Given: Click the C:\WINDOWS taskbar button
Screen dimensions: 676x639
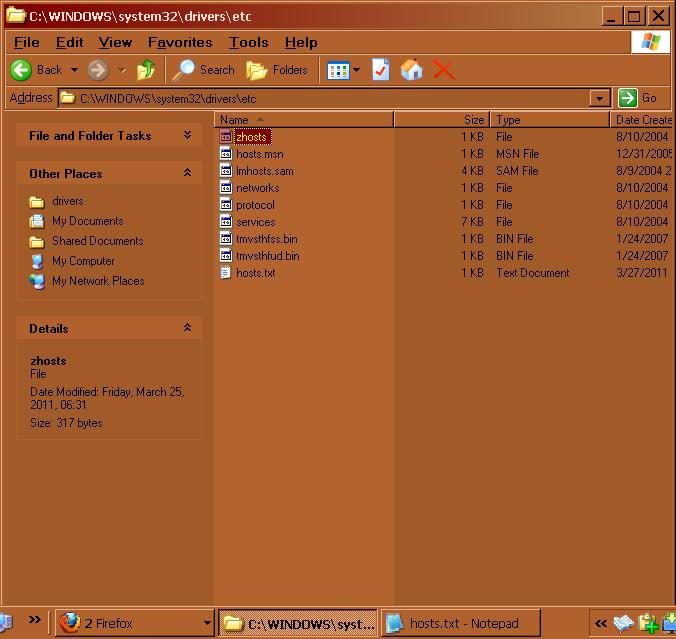Looking at the screenshot, I should [x=298, y=623].
